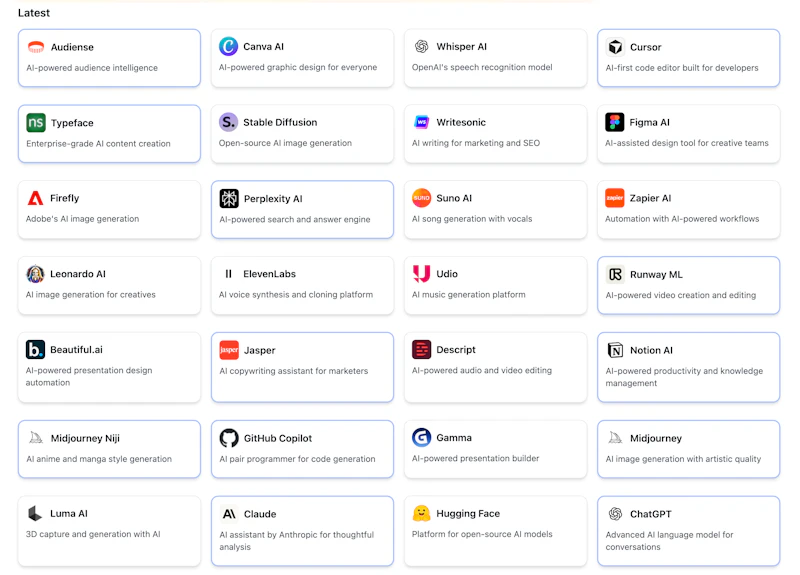This screenshot has height=575, width=800.
Task: Open the ChatGPT title link
Action: 651,514
